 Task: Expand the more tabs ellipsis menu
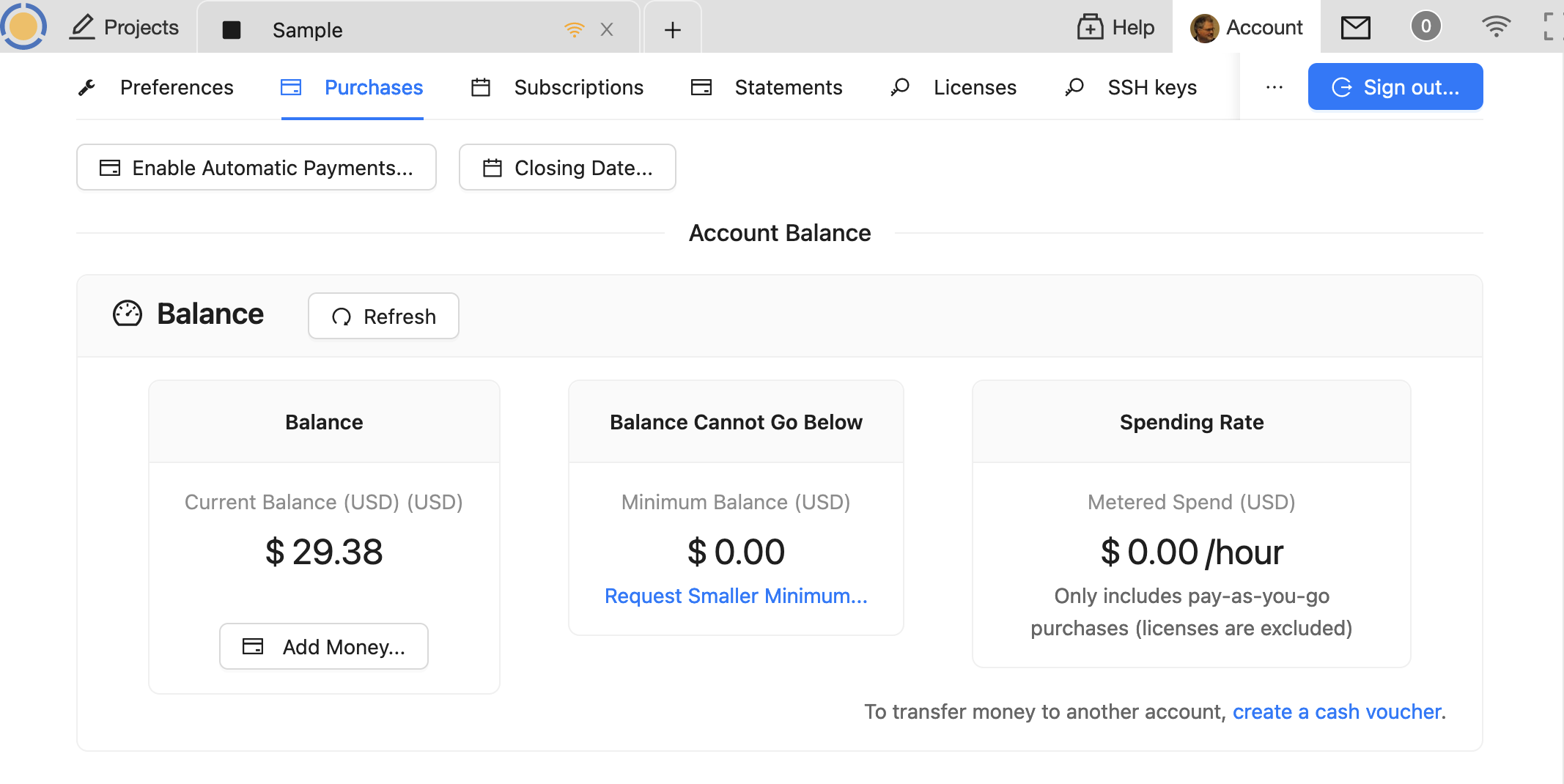pyautogui.click(x=1274, y=88)
